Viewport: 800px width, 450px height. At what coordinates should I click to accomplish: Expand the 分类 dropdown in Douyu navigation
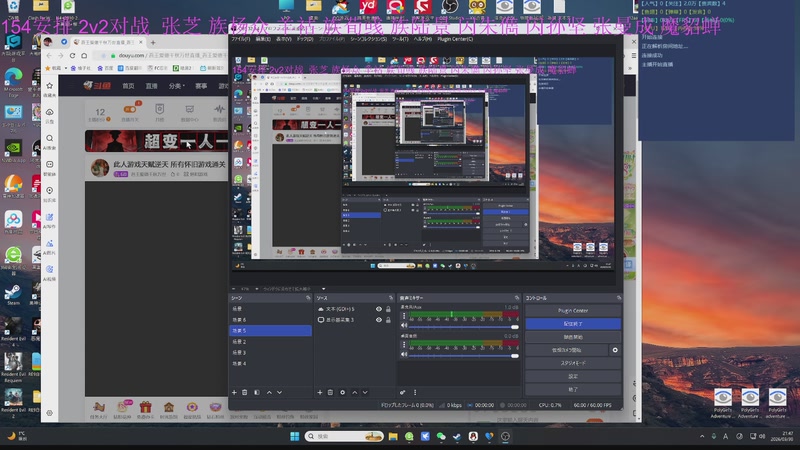177,86
